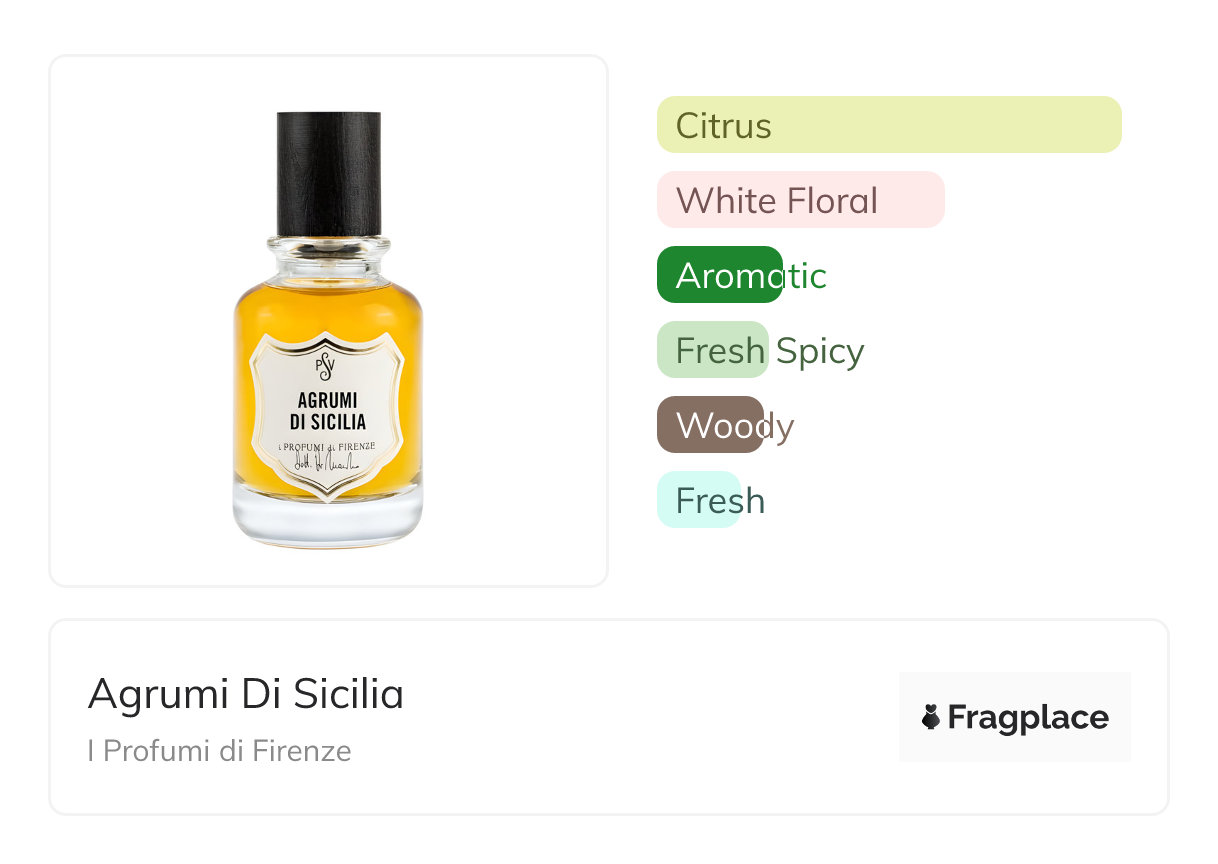Click the word Spicy beside the bar
1218x864 pixels.
819,351
